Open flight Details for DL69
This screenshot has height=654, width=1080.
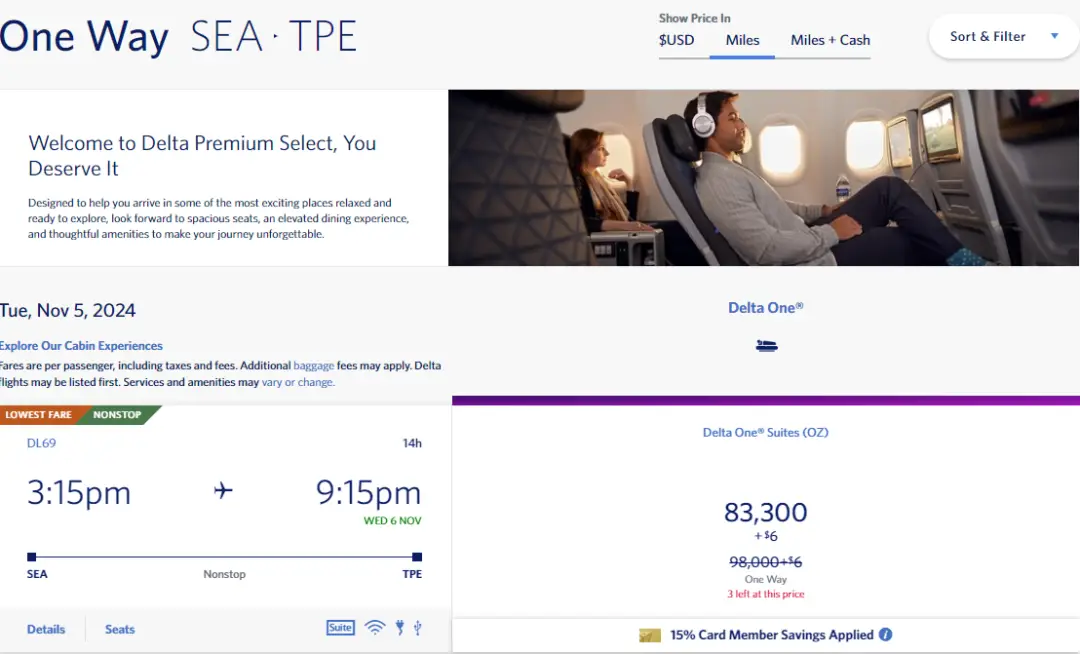tap(46, 629)
